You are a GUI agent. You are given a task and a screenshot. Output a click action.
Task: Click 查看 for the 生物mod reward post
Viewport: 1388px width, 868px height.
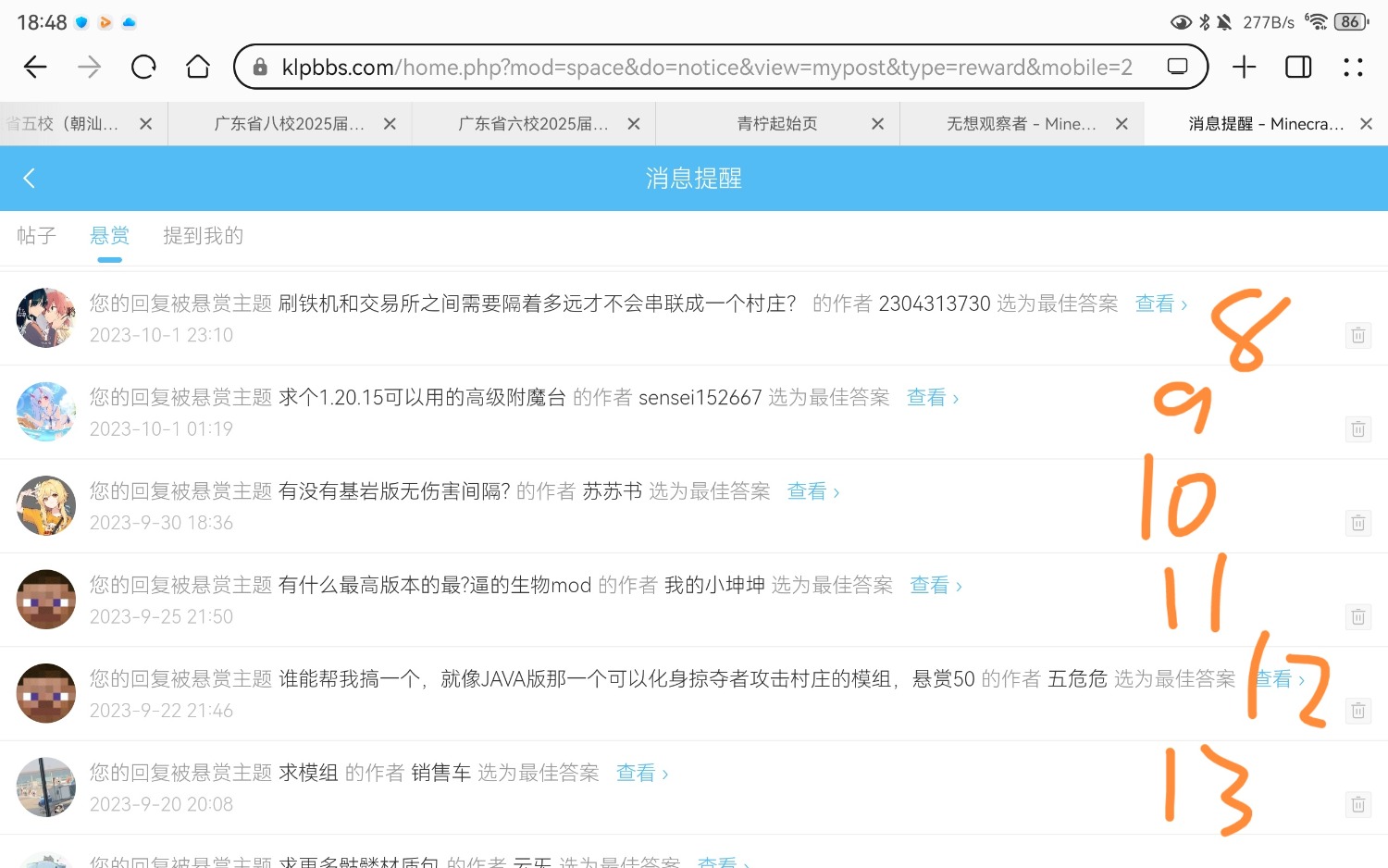[936, 585]
